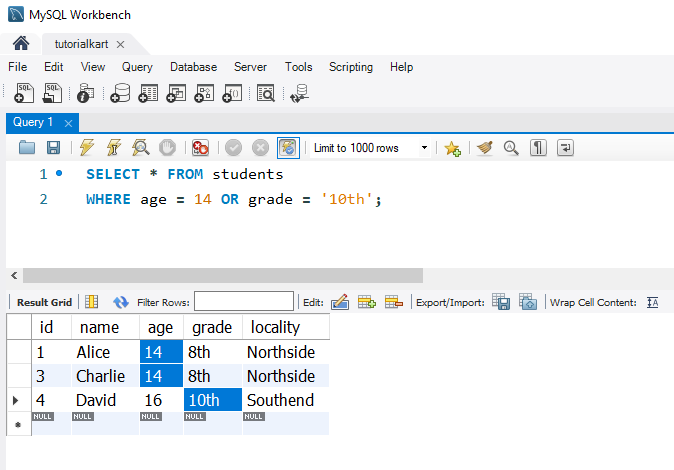Click the new row asterisk marker
The image size is (674, 470).
(18, 424)
